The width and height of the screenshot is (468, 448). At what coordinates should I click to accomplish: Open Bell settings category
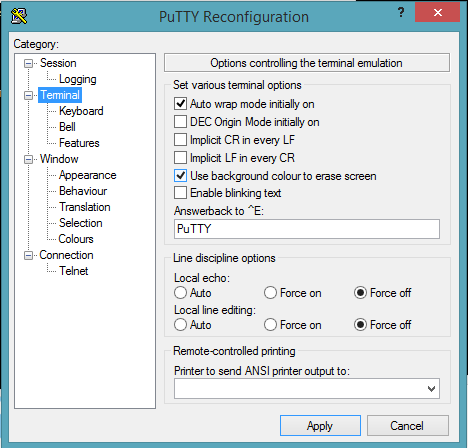pyautogui.click(x=67, y=127)
